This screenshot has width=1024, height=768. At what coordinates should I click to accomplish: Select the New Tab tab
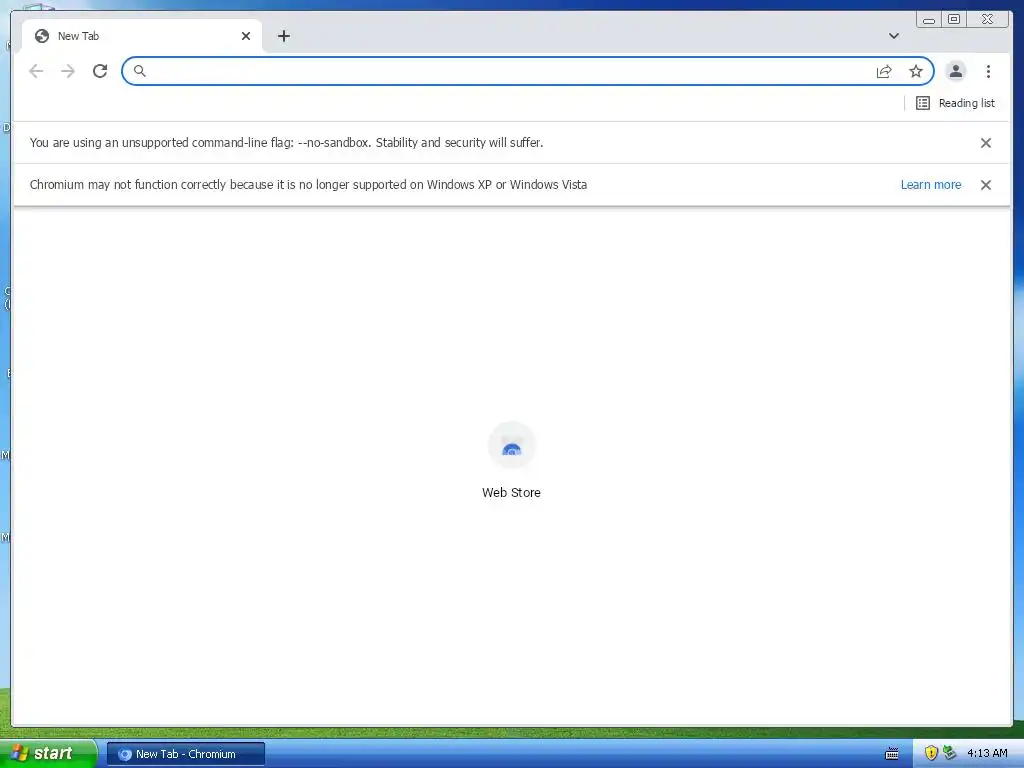click(x=142, y=36)
